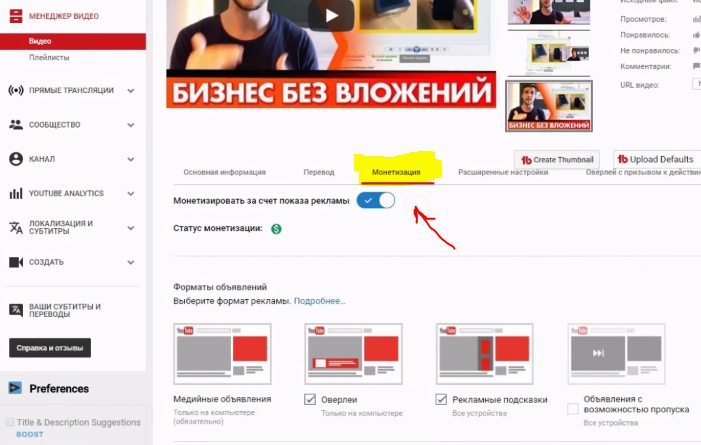
Task: Open Оверлей с призывом к действию tab
Action: 643,172
